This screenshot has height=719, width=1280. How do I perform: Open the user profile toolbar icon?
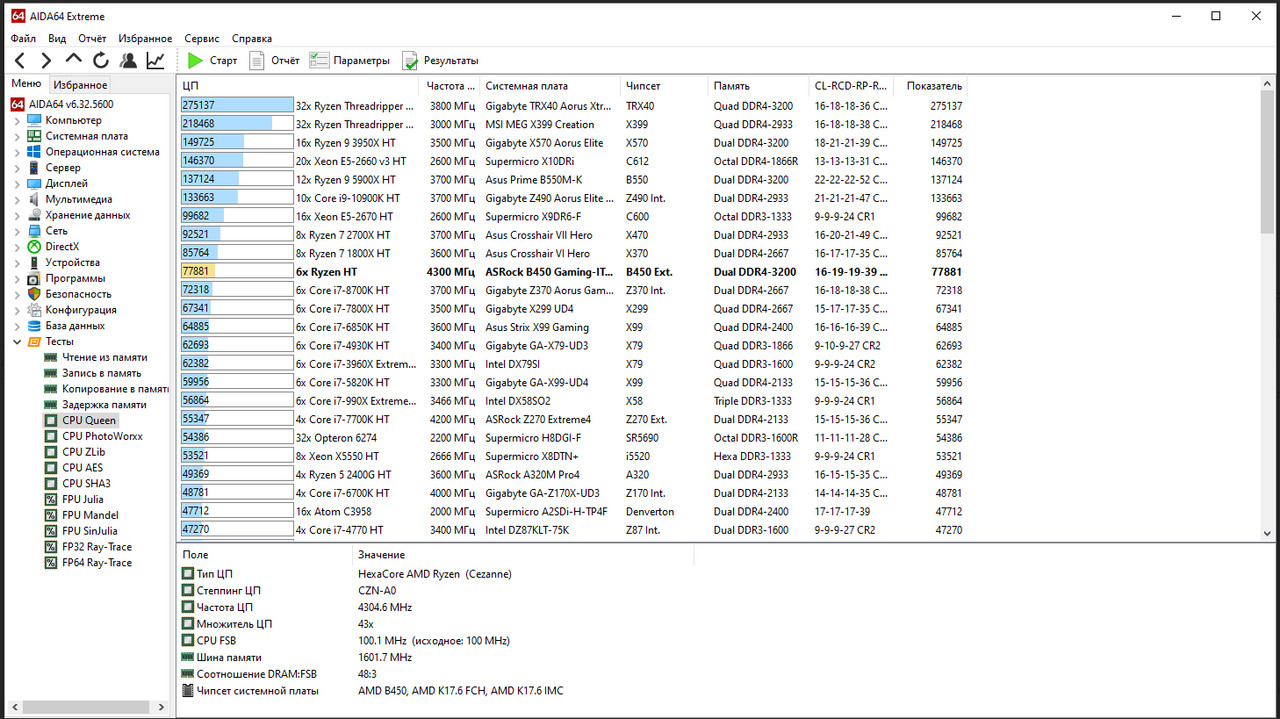pos(128,61)
